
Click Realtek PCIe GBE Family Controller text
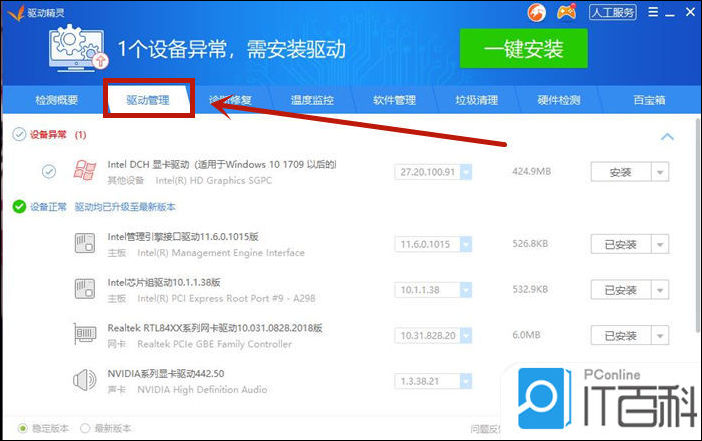[214, 344]
